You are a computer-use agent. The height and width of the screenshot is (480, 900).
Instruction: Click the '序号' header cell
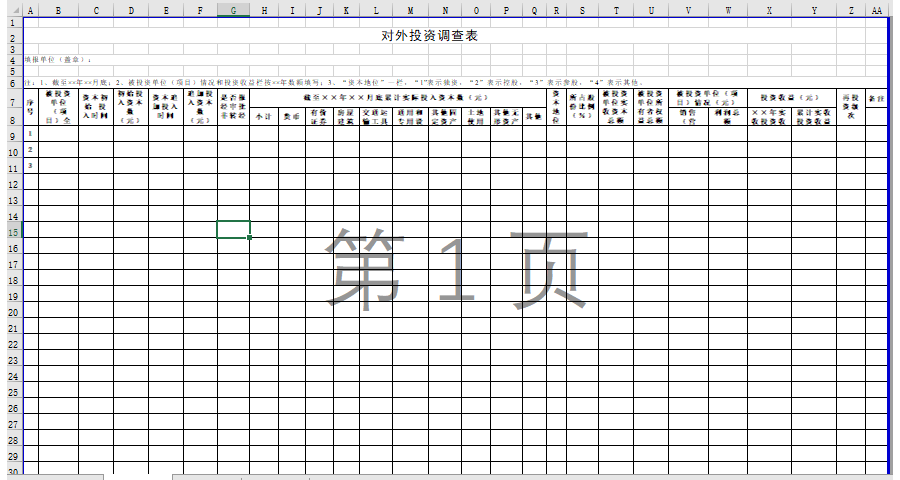[x=30, y=107]
